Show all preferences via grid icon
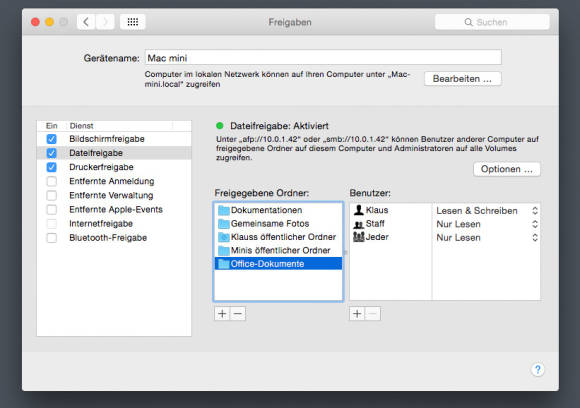Screen dimensions: 580x408 coord(133,22)
